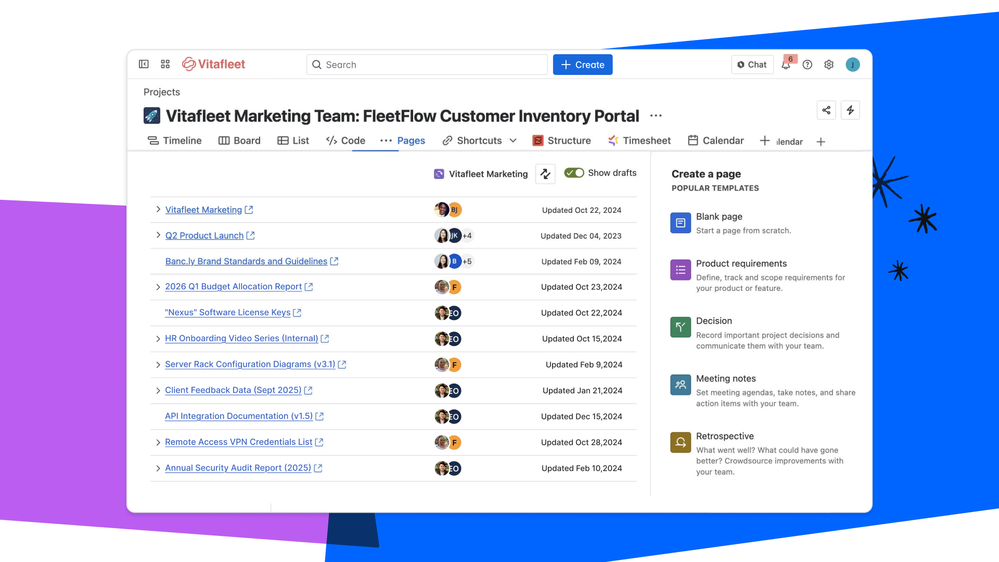Open external link icon for Nexus Software License Keys
Viewport: 999px width, 562px height.
[x=298, y=313]
